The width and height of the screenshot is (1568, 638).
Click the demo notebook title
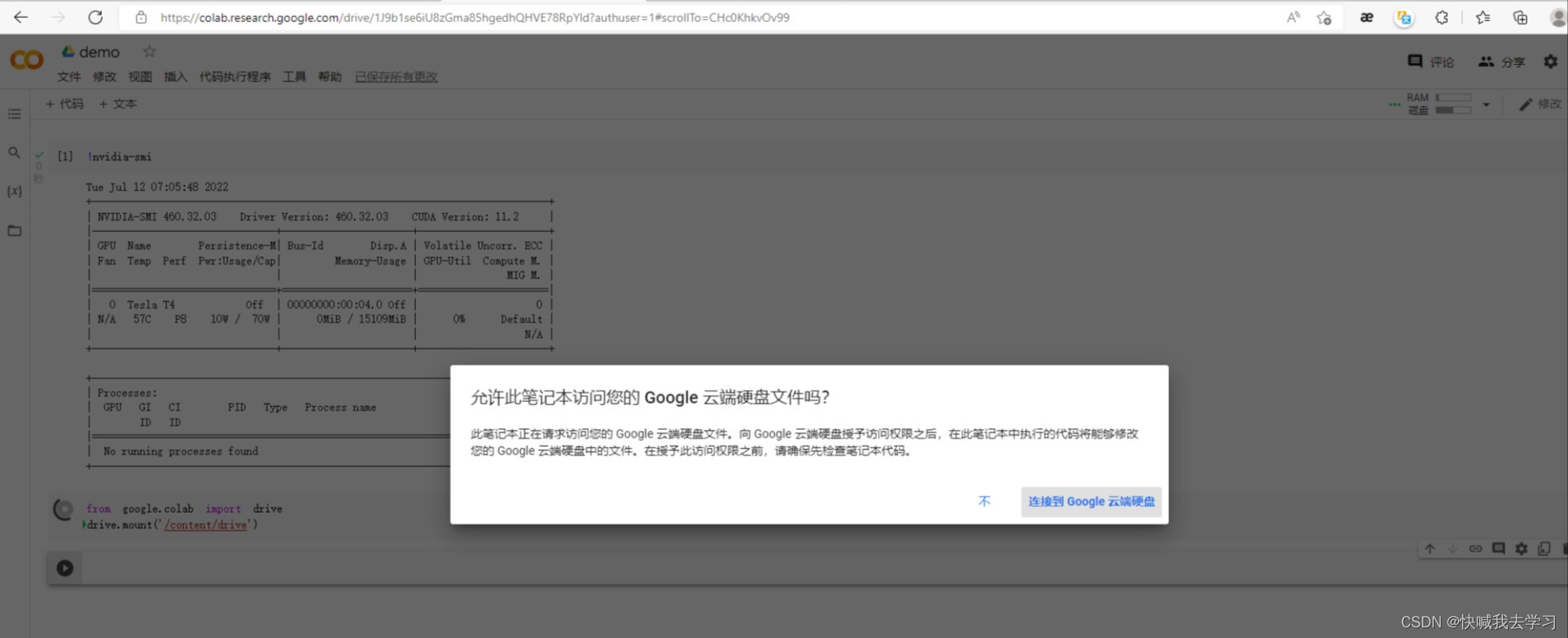click(99, 52)
